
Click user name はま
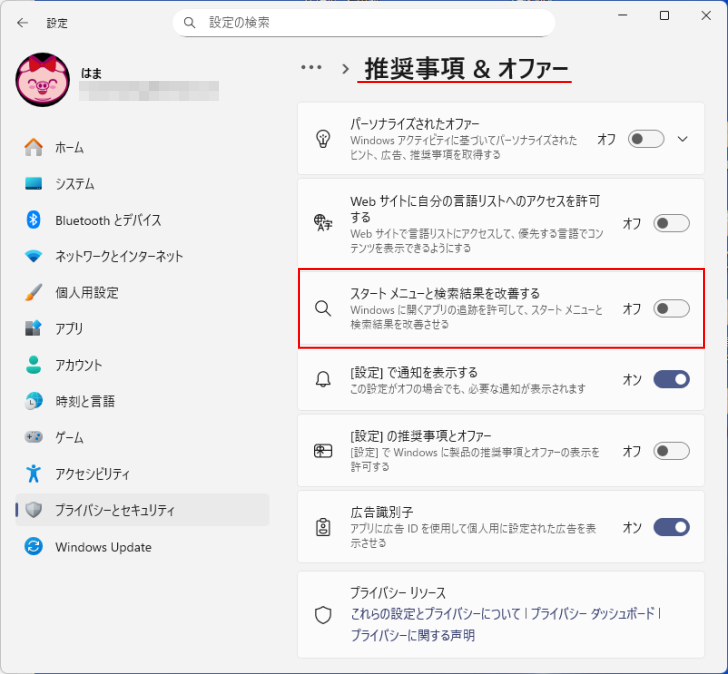pyautogui.click(x=91, y=73)
